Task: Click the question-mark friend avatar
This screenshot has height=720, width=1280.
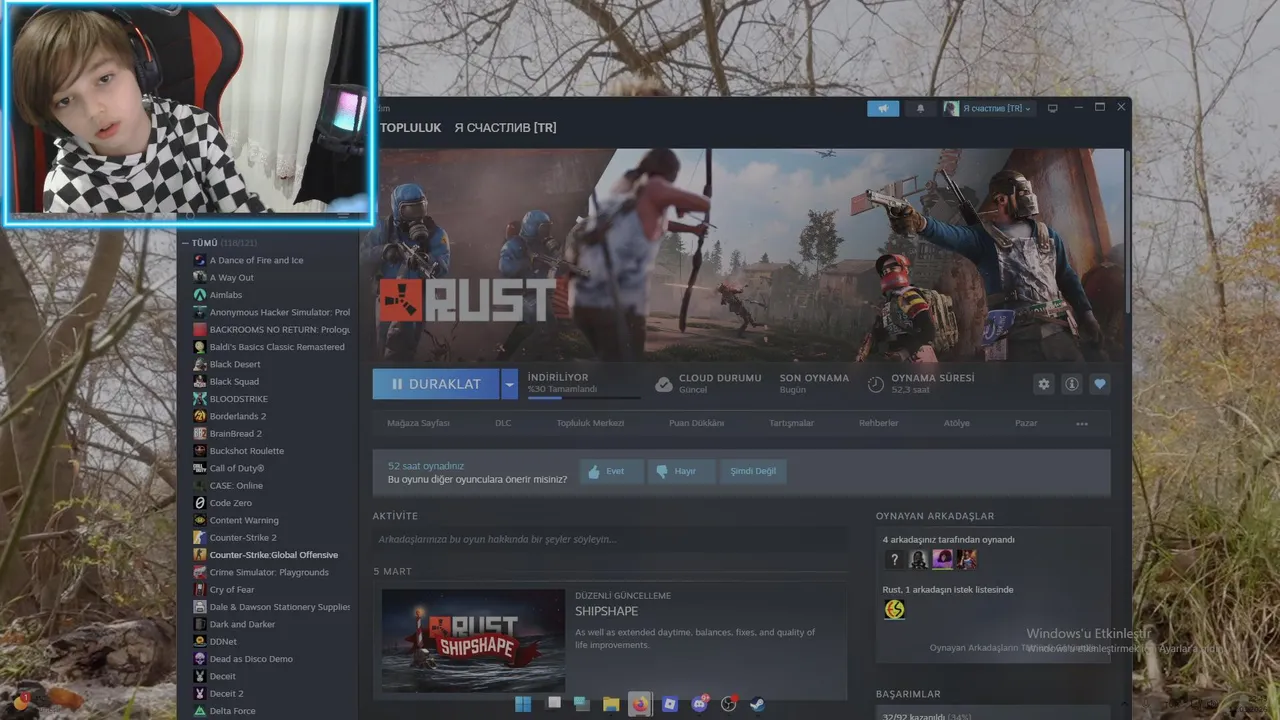Action: [x=894, y=559]
